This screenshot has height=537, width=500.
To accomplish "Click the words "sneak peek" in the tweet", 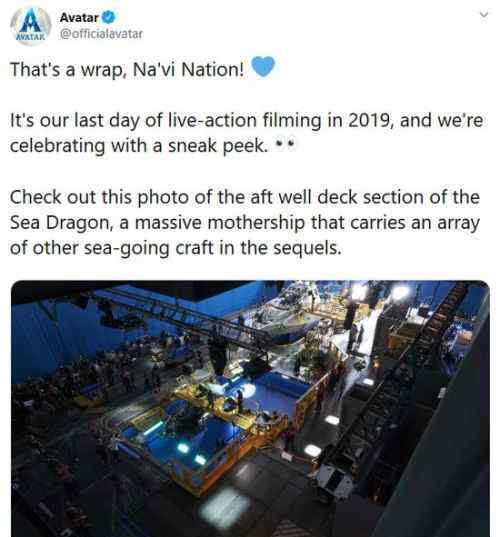I will (217, 146).
